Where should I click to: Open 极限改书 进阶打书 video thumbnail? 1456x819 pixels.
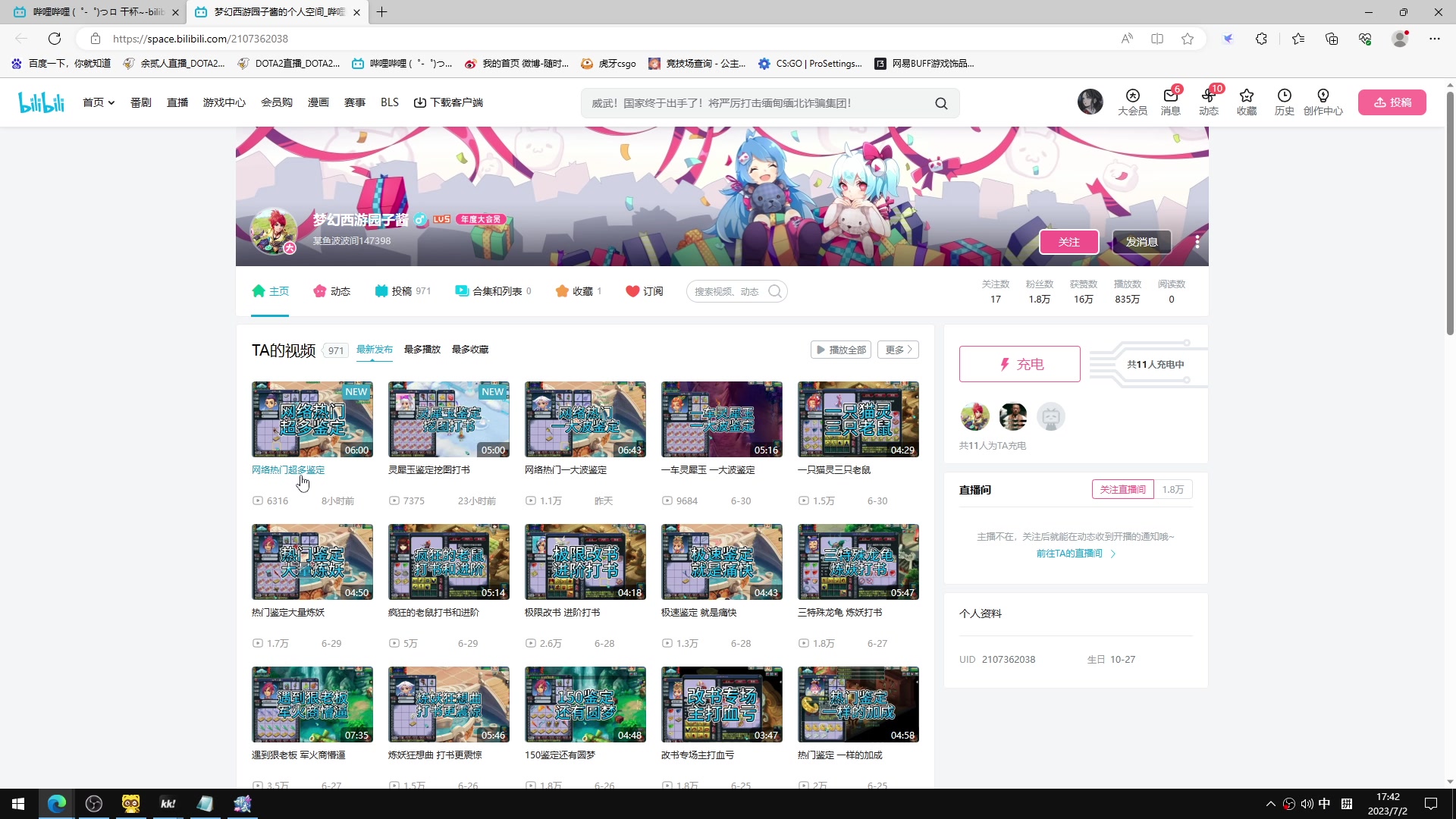(x=585, y=562)
